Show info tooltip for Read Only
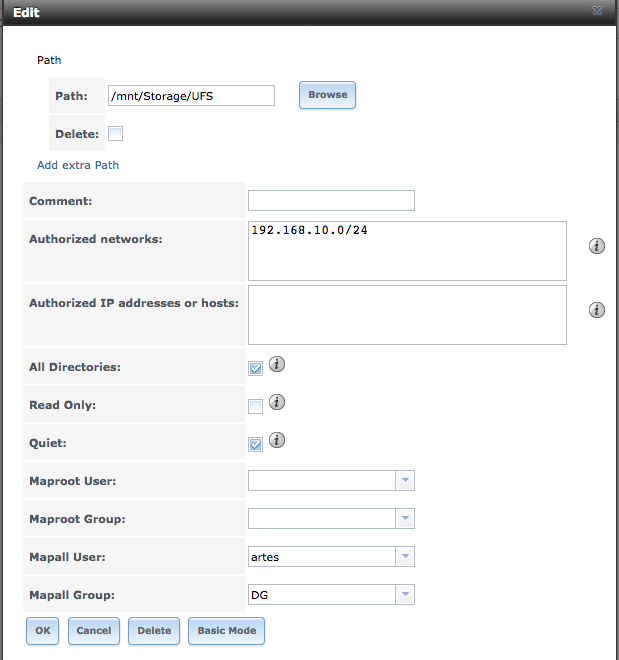The width and height of the screenshot is (619, 660). coord(276,402)
